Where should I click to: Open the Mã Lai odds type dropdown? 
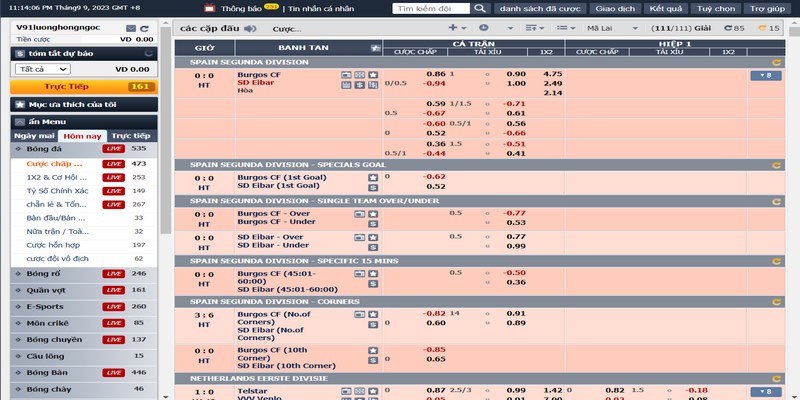pyautogui.click(x=612, y=29)
